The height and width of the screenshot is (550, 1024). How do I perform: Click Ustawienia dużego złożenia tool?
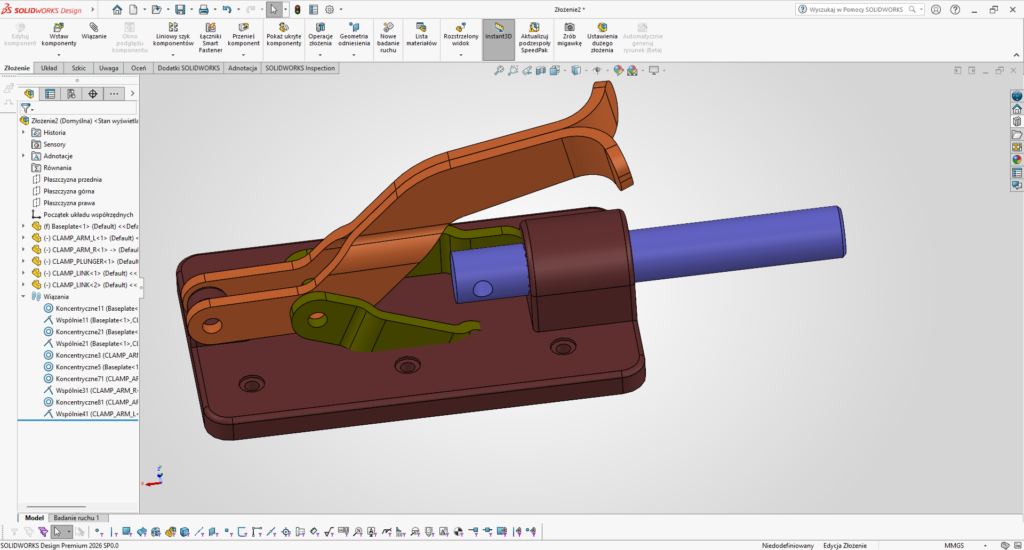602,38
